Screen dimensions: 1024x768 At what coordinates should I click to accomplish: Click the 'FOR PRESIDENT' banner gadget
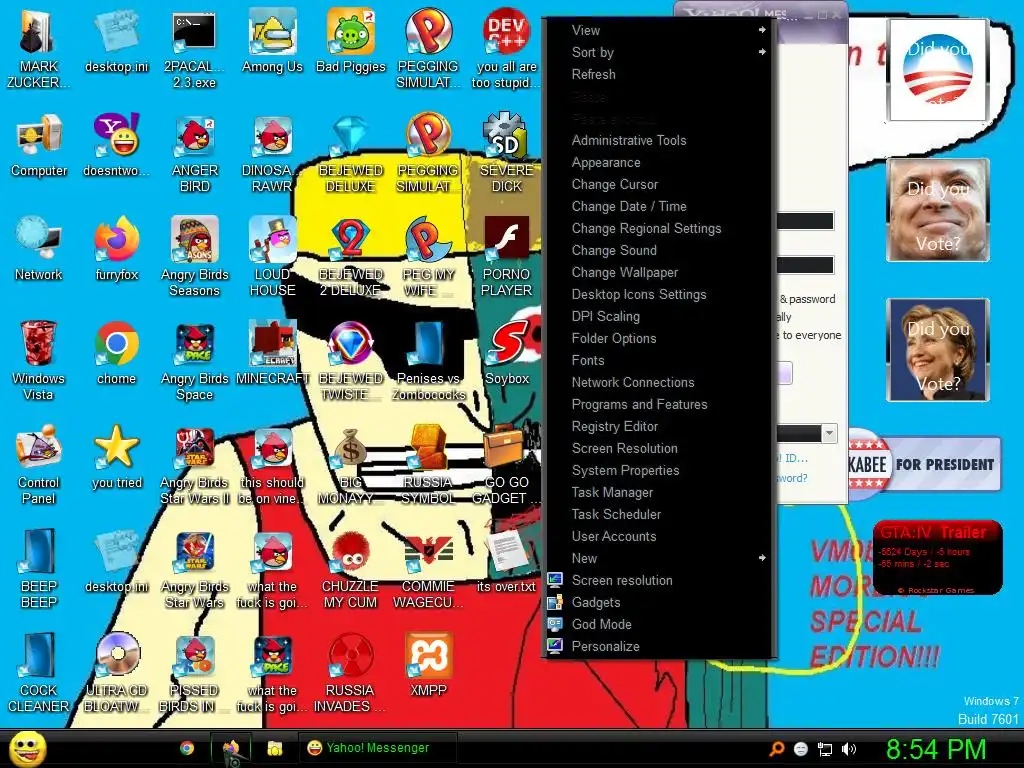pos(925,464)
